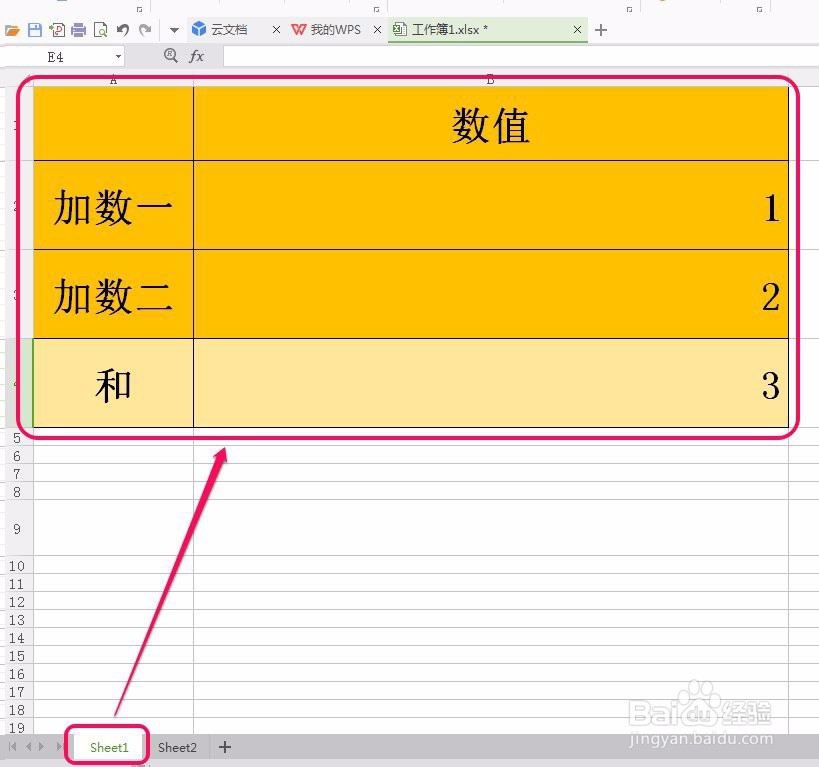Click the magnifier search icon
This screenshot has height=767, width=819.
[171, 55]
